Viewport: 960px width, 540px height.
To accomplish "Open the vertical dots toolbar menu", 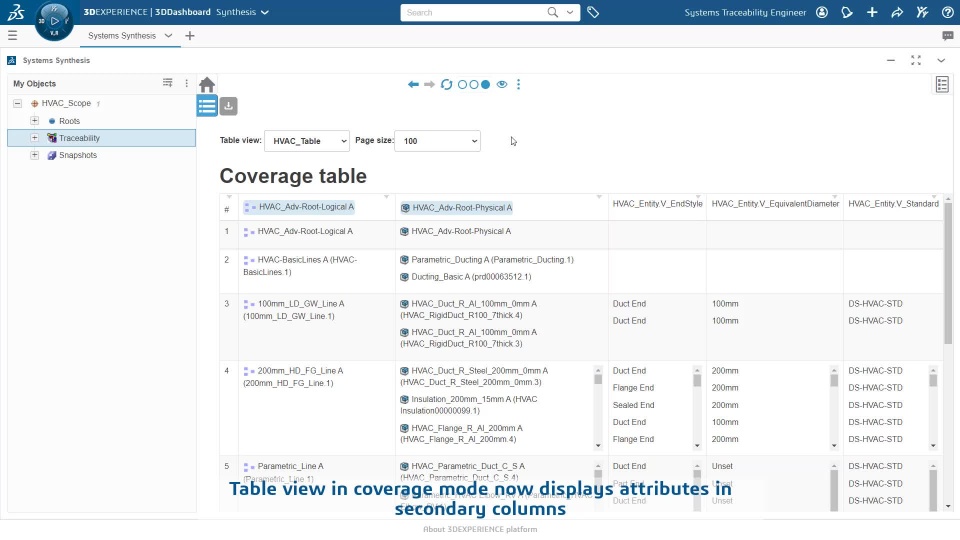I will pos(519,84).
